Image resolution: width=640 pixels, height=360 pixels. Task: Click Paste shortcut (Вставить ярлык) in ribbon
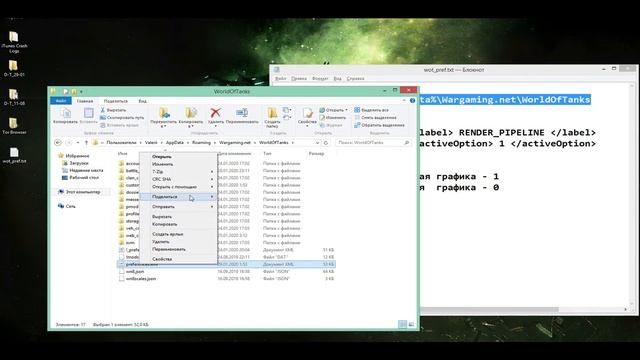coord(120,125)
